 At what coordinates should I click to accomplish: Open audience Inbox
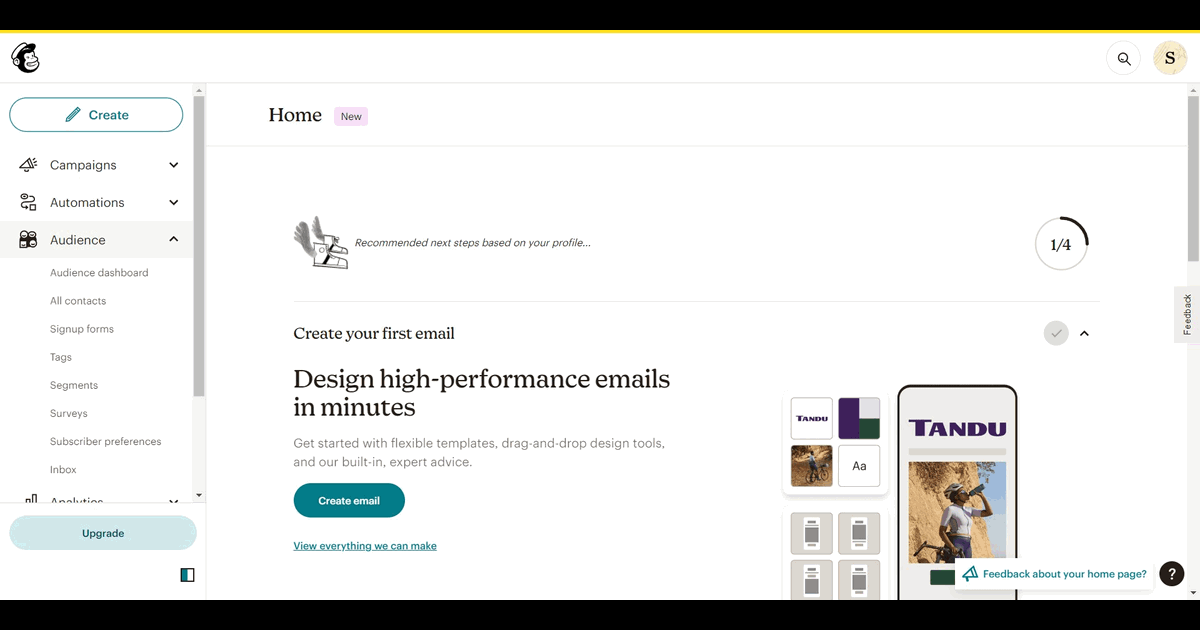pos(63,469)
